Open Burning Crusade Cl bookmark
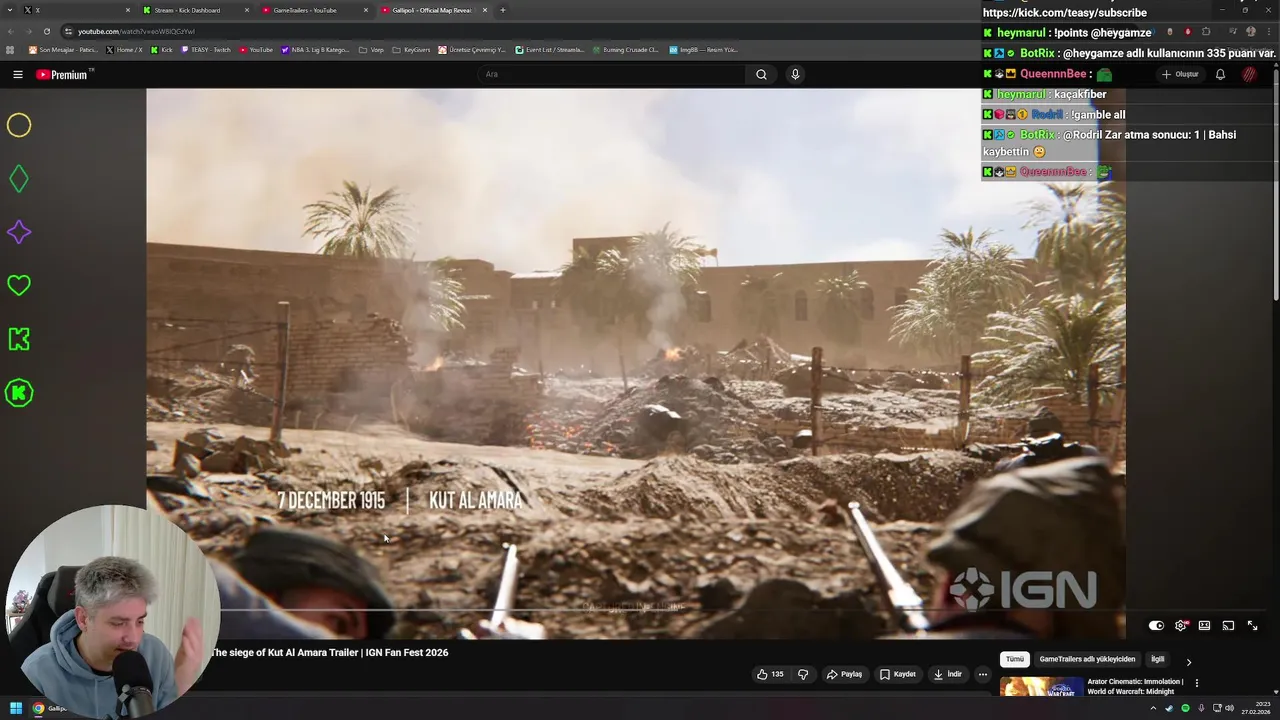This screenshot has height=720, width=1280. tap(626, 50)
